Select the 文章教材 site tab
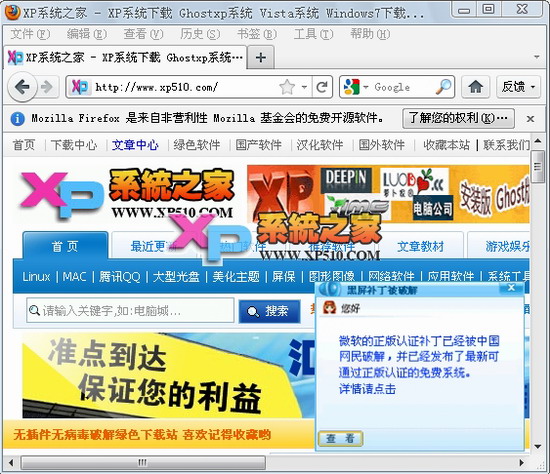The height and width of the screenshot is (474, 550). (x=421, y=246)
